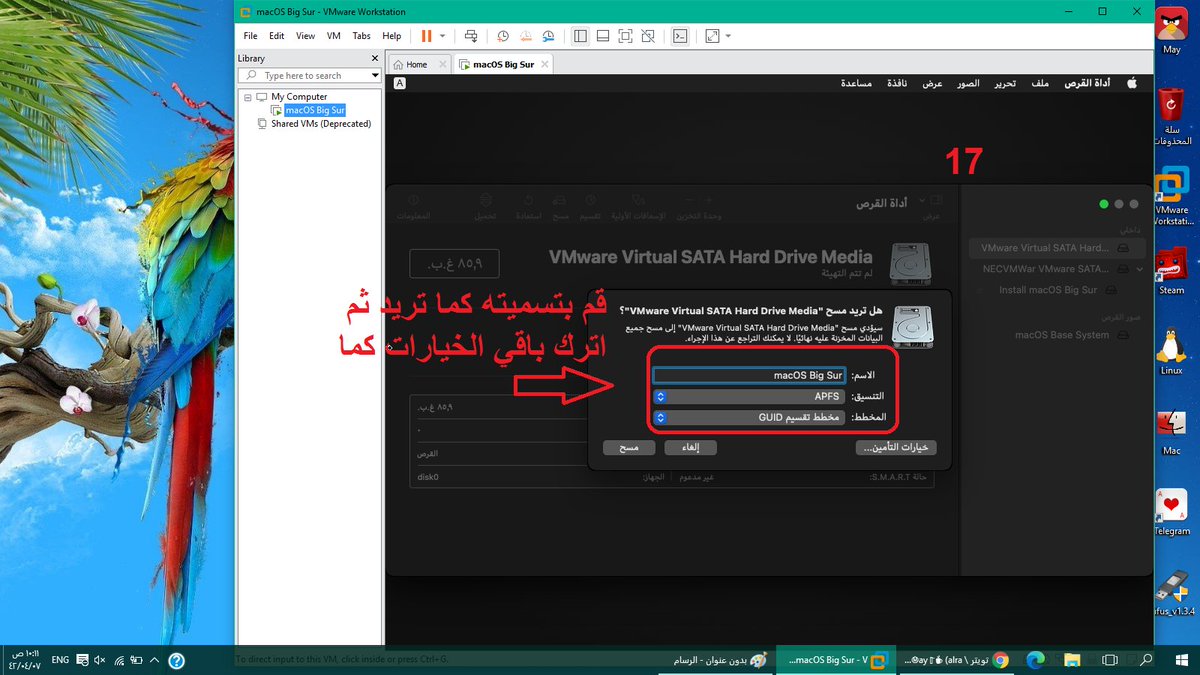Open the Steam desktop shortcut
This screenshot has width=1200, height=675.
(1171, 270)
